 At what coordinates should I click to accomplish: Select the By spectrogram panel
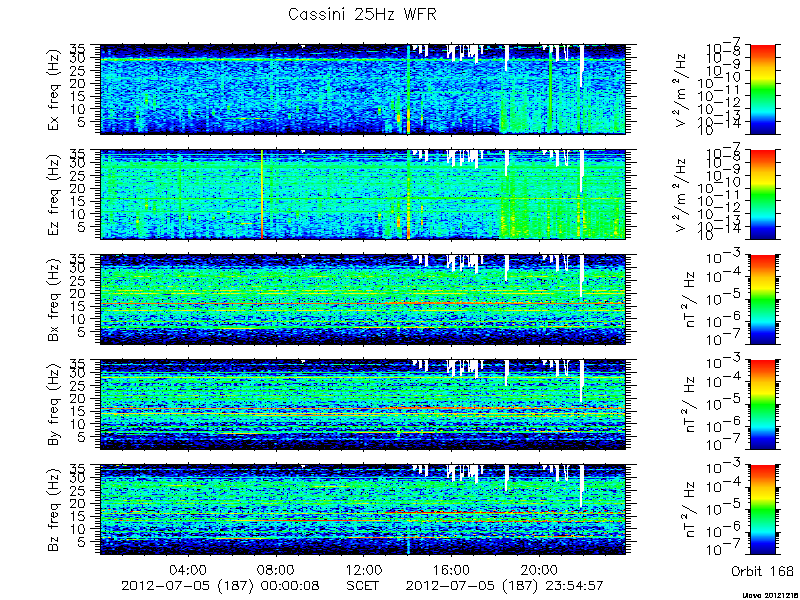(x=363, y=405)
